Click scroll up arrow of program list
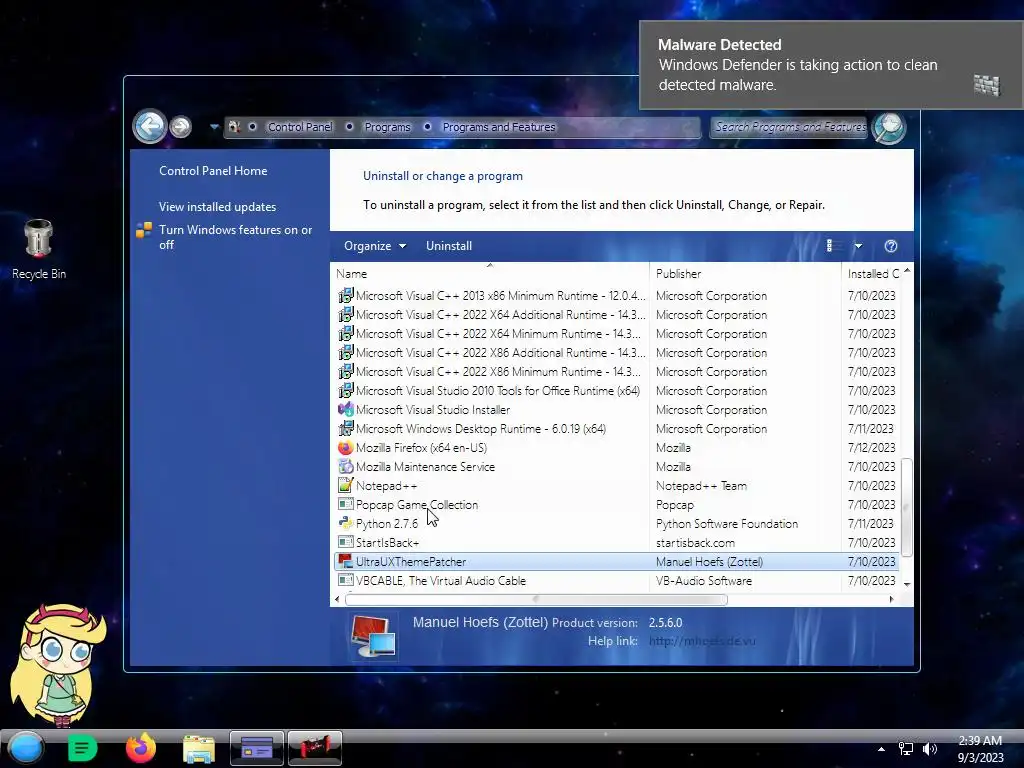Viewport: 1024px width, 768px height. pos(907,270)
